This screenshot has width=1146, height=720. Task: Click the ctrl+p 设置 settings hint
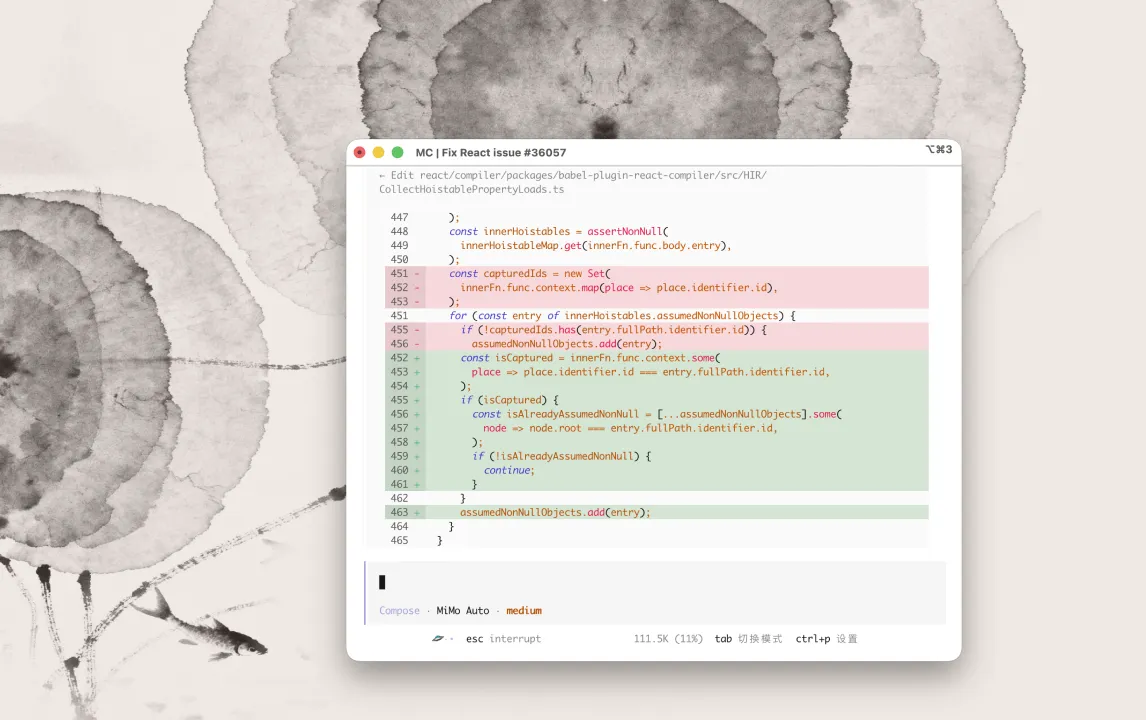(827, 638)
